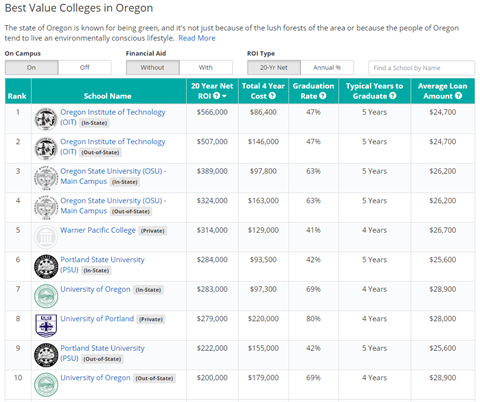This screenshot has height=402, width=480.
Task: Sort by Typical Years to Graduate header
Action: 375,91
